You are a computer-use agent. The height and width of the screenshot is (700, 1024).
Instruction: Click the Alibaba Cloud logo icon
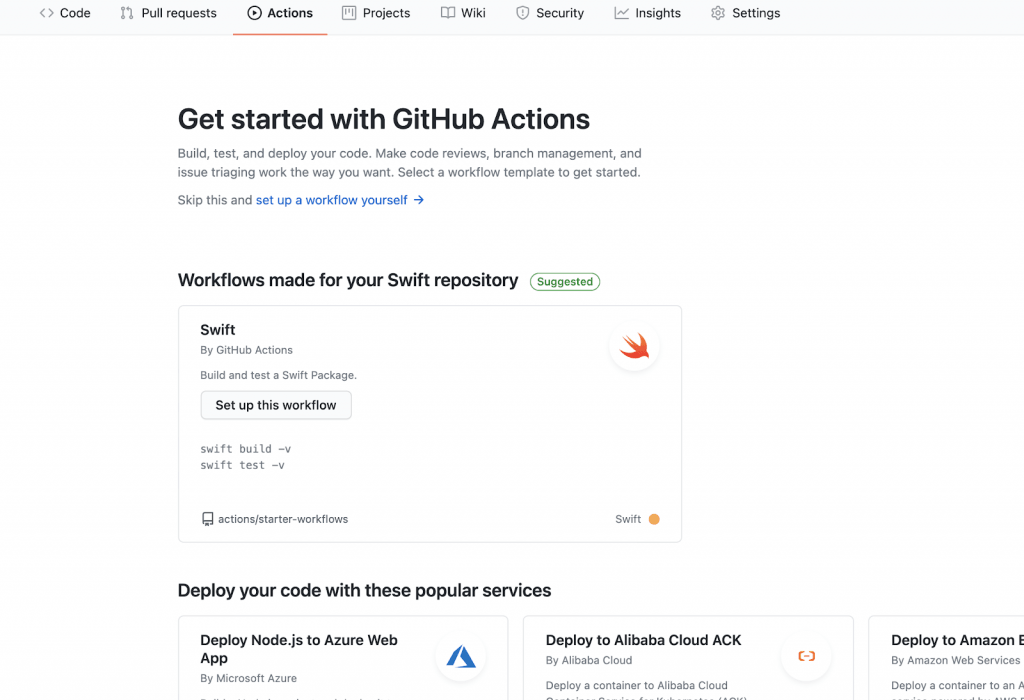806,656
